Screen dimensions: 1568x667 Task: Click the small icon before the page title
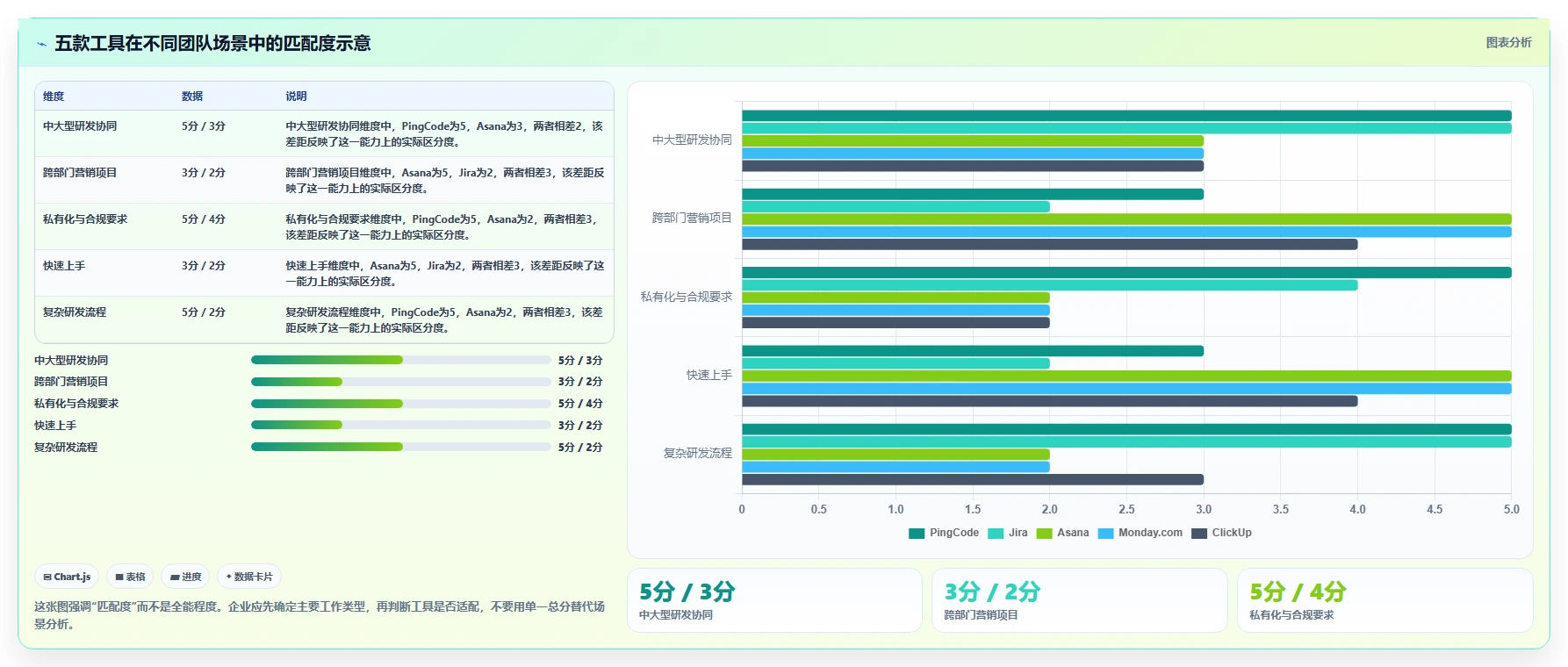(41, 44)
